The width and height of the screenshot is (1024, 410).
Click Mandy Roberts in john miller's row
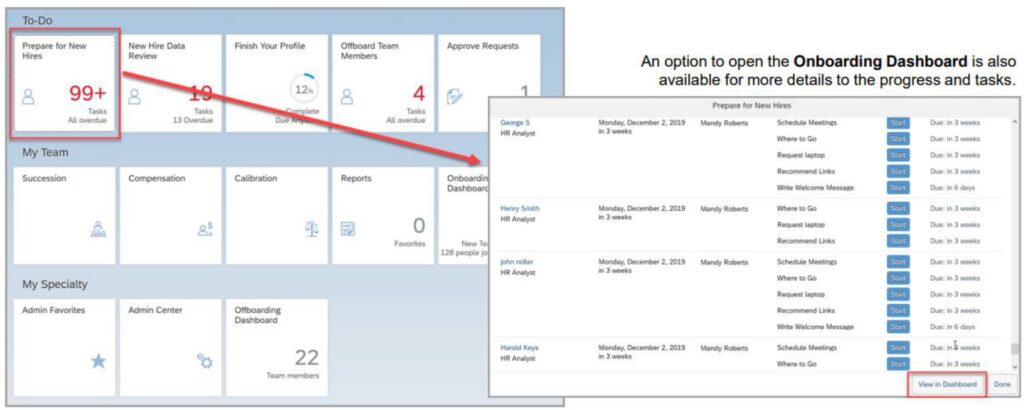pos(724,262)
